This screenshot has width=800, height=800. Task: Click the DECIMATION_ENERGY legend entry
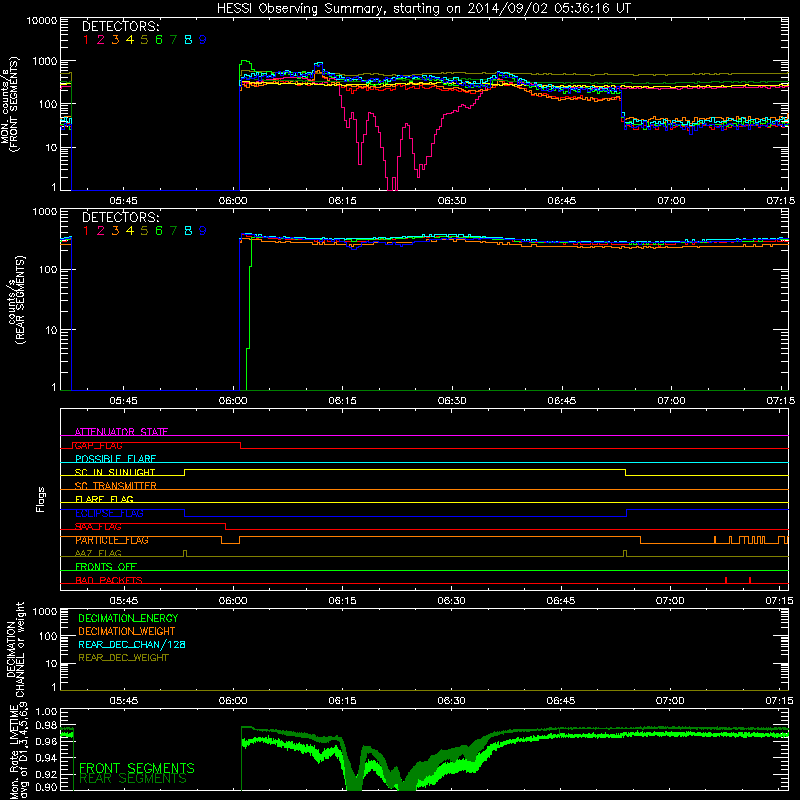pos(128,618)
